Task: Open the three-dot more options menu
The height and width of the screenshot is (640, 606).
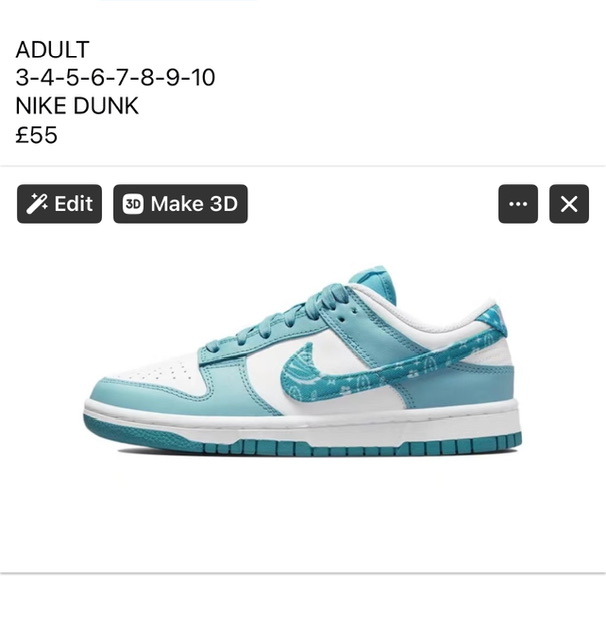Action: [x=518, y=204]
